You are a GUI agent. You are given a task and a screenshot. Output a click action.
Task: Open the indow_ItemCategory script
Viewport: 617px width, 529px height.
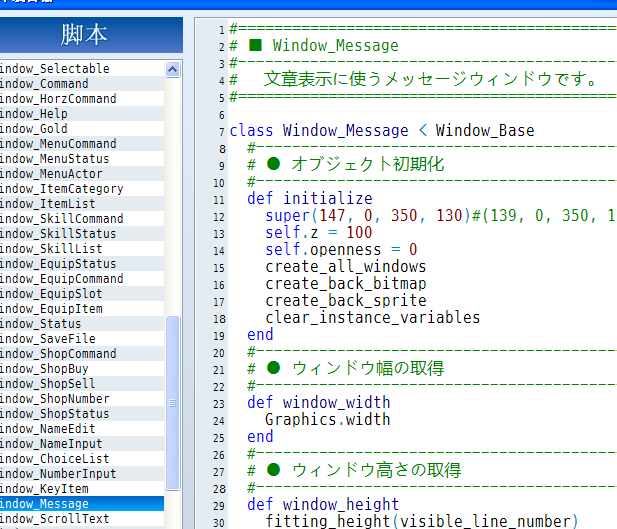82,188
